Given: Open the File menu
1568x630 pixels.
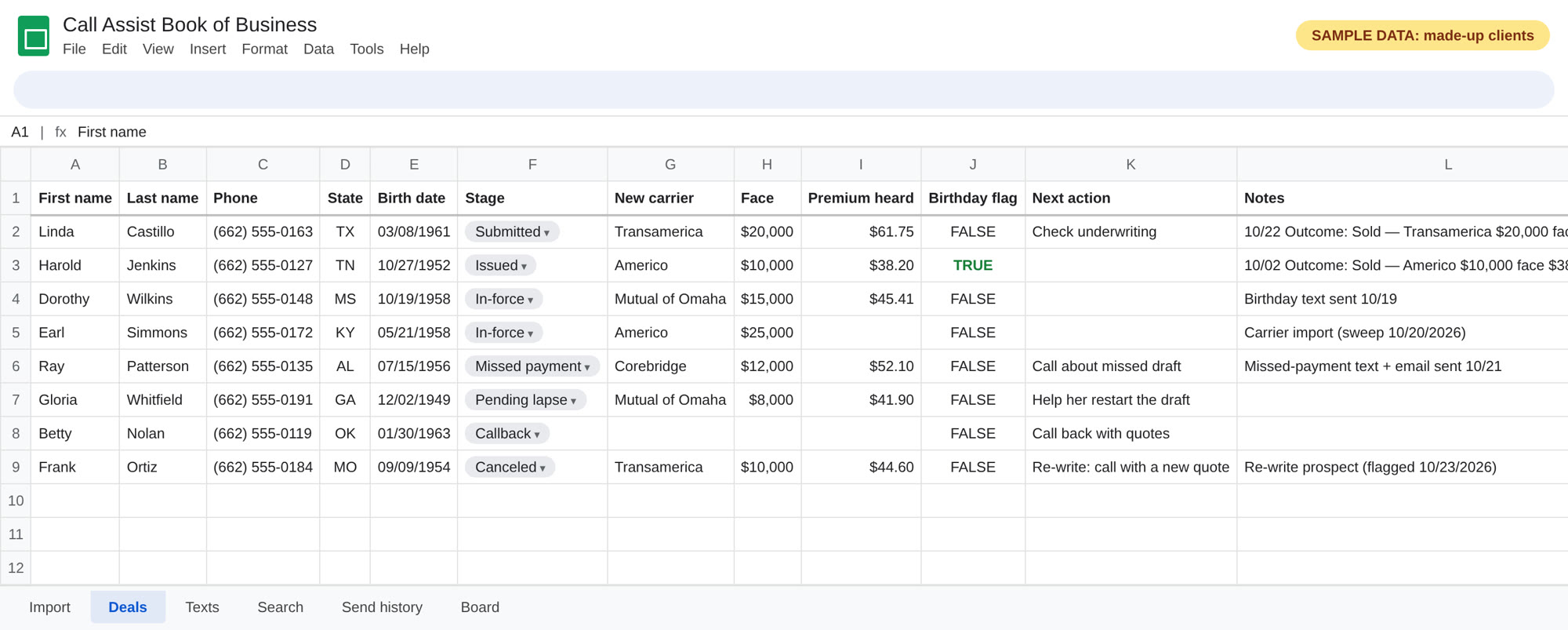Looking at the screenshot, I should (x=74, y=49).
